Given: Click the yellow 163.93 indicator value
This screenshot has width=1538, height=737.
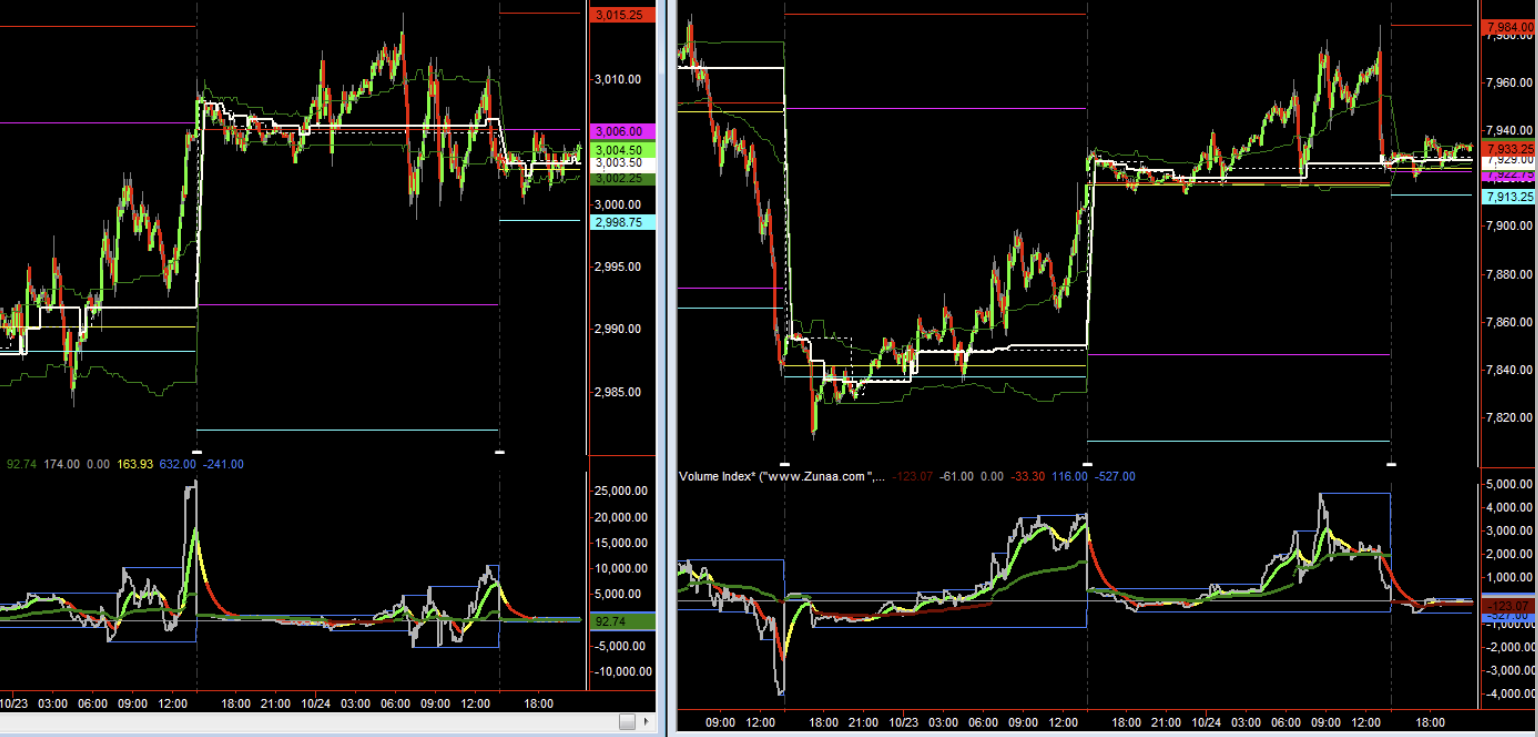Looking at the screenshot, I should pyautogui.click(x=135, y=464).
